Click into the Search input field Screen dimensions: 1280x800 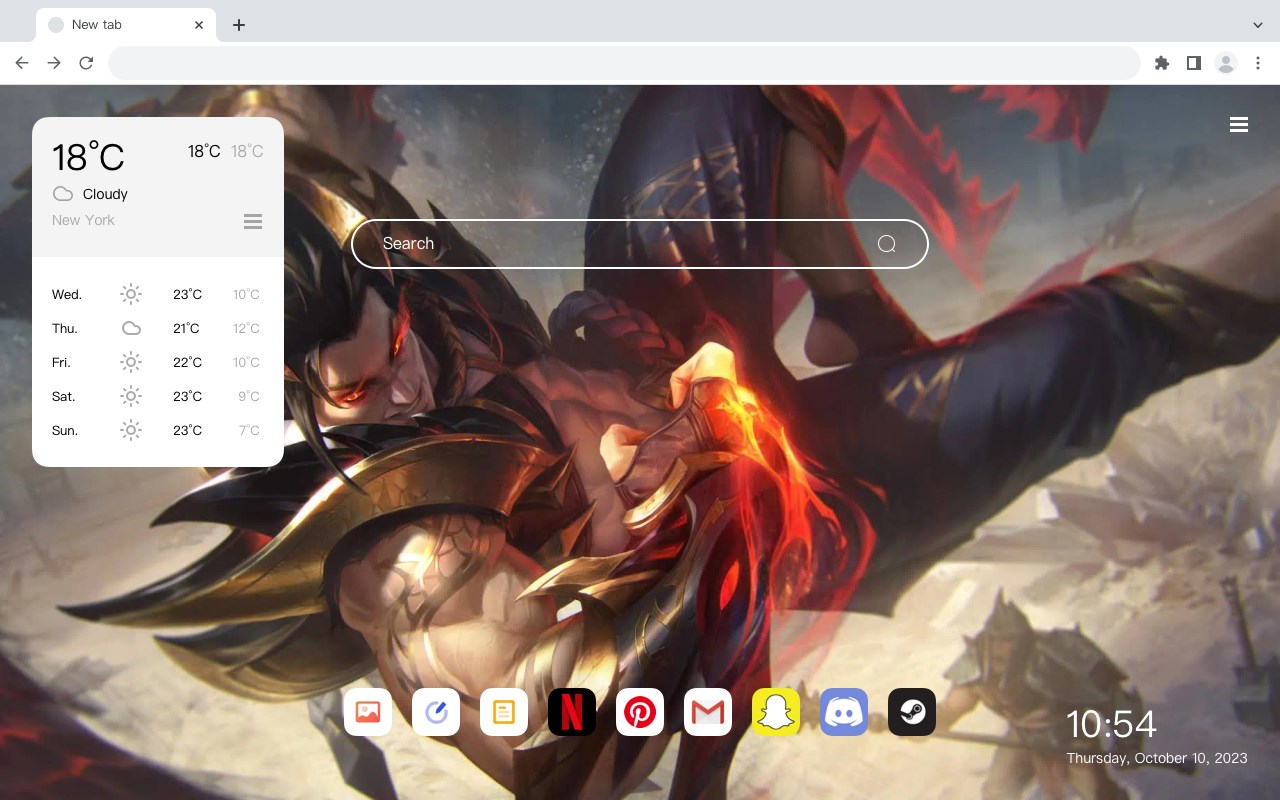[x=640, y=244]
